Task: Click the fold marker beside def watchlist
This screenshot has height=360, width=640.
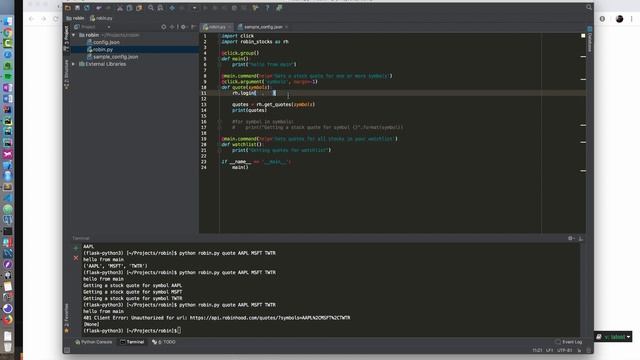Action: click(219, 144)
